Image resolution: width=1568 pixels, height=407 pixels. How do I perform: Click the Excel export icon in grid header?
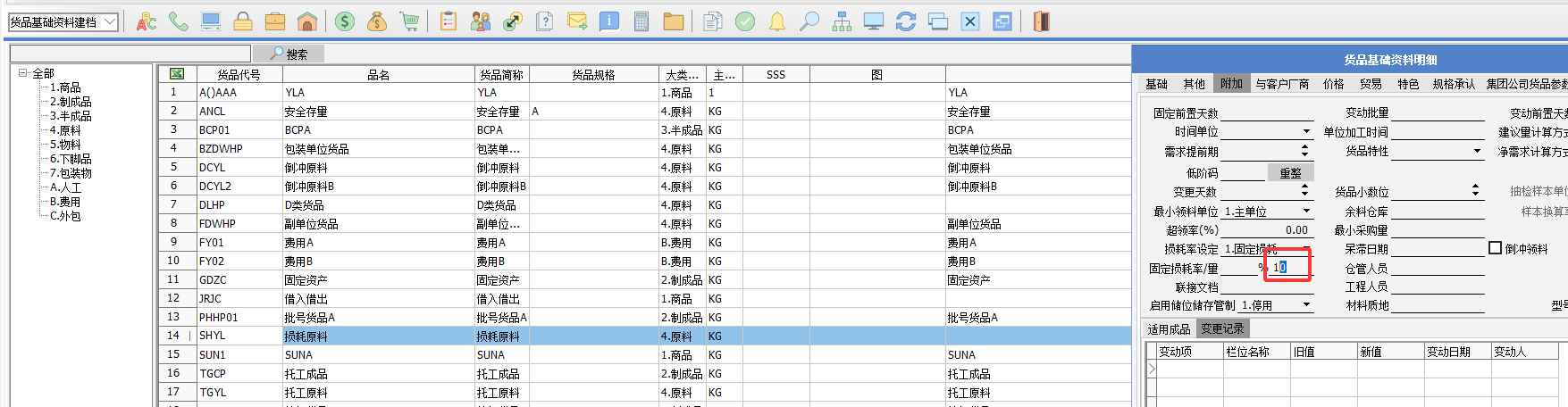coord(177,74)
